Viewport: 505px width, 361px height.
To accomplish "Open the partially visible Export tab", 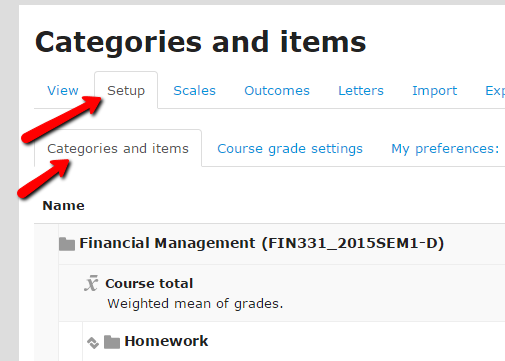I will coord(495,91).
